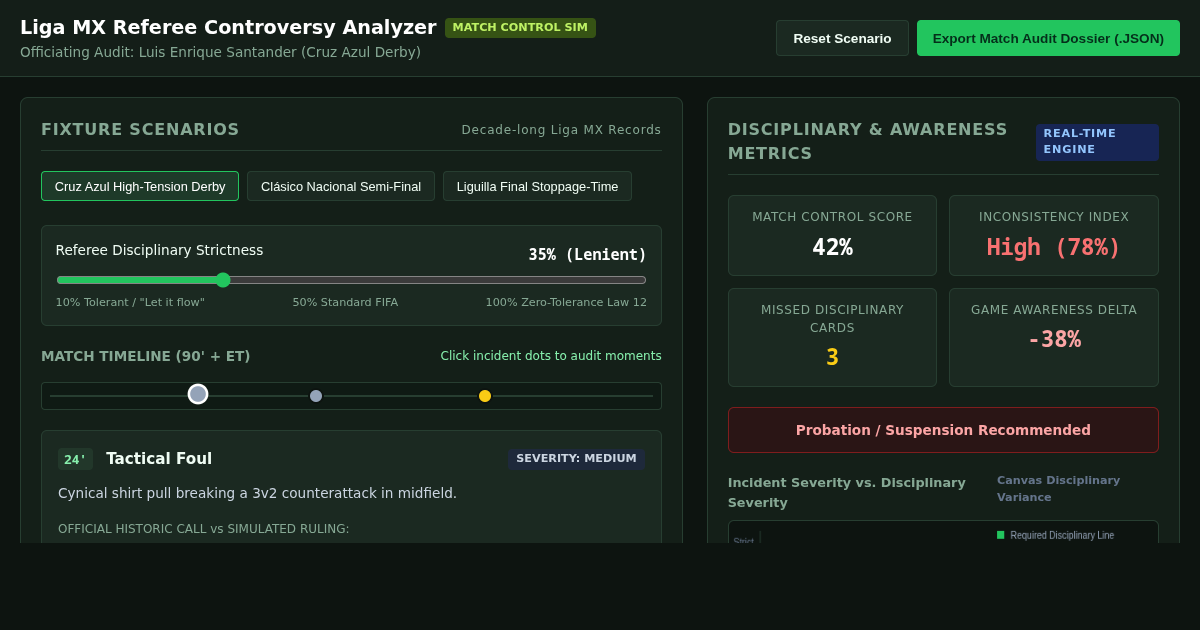1200x630 pixels.
Task: Click the Officiating Audit subtitle text
Action: coord(220,52)
